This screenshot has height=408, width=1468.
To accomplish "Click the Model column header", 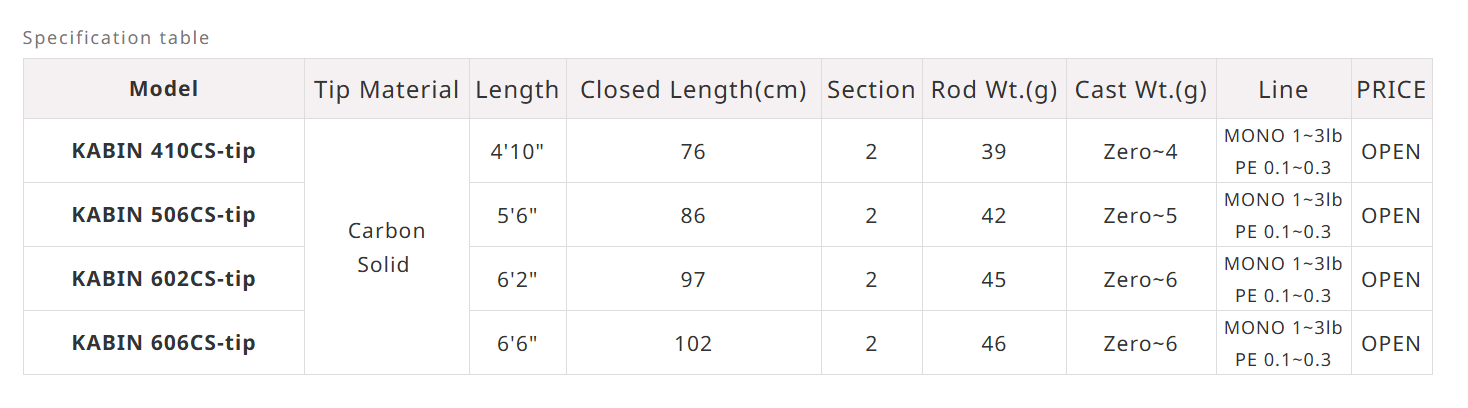I will pos(163,89).
